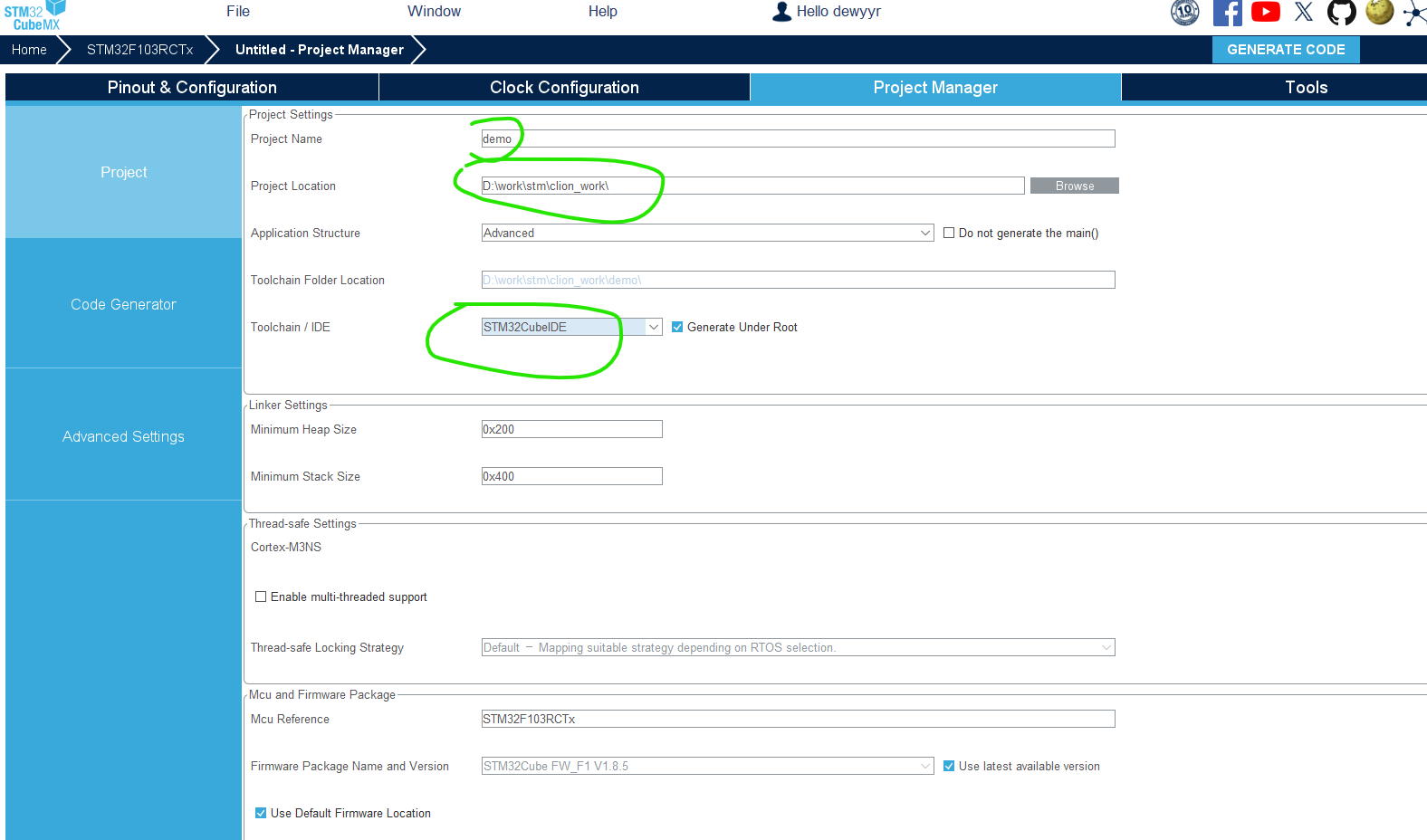Click the Minimum Heap Size field
The height and width of the screenshot is (840, 1427).
coord(571,429)
